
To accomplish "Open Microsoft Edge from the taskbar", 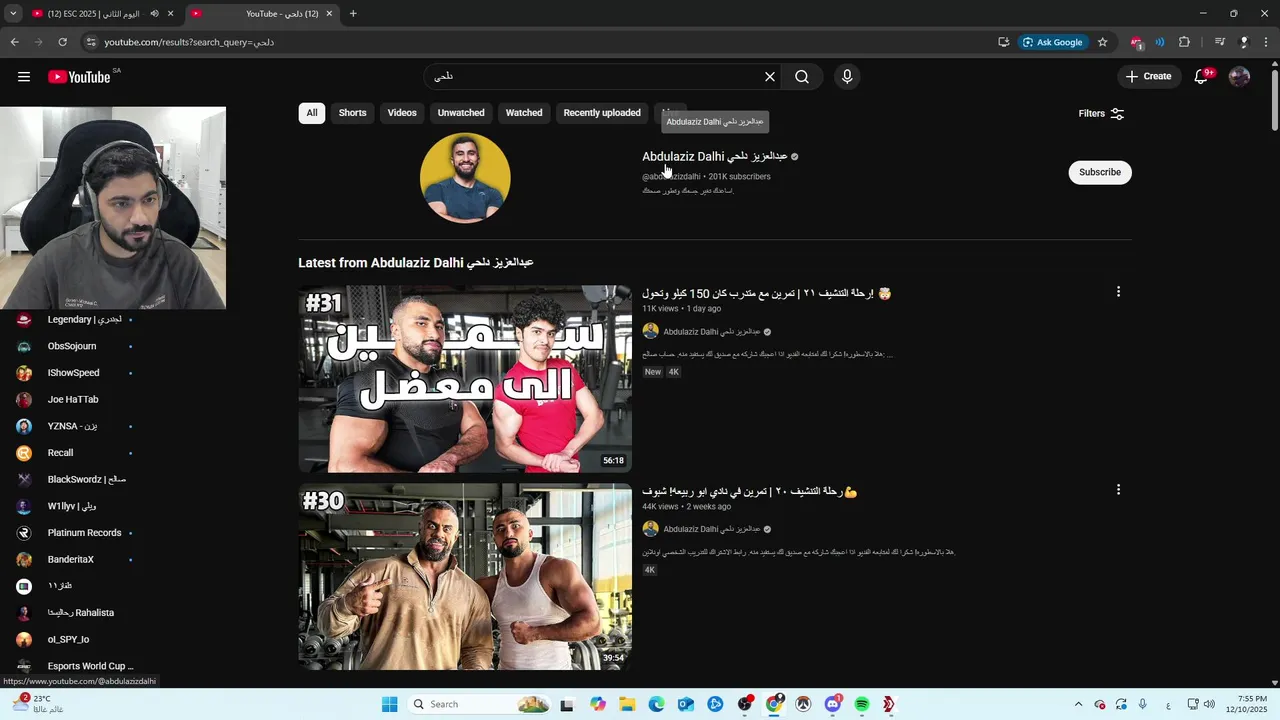I will pyautogui.click(x=656, y=704).
